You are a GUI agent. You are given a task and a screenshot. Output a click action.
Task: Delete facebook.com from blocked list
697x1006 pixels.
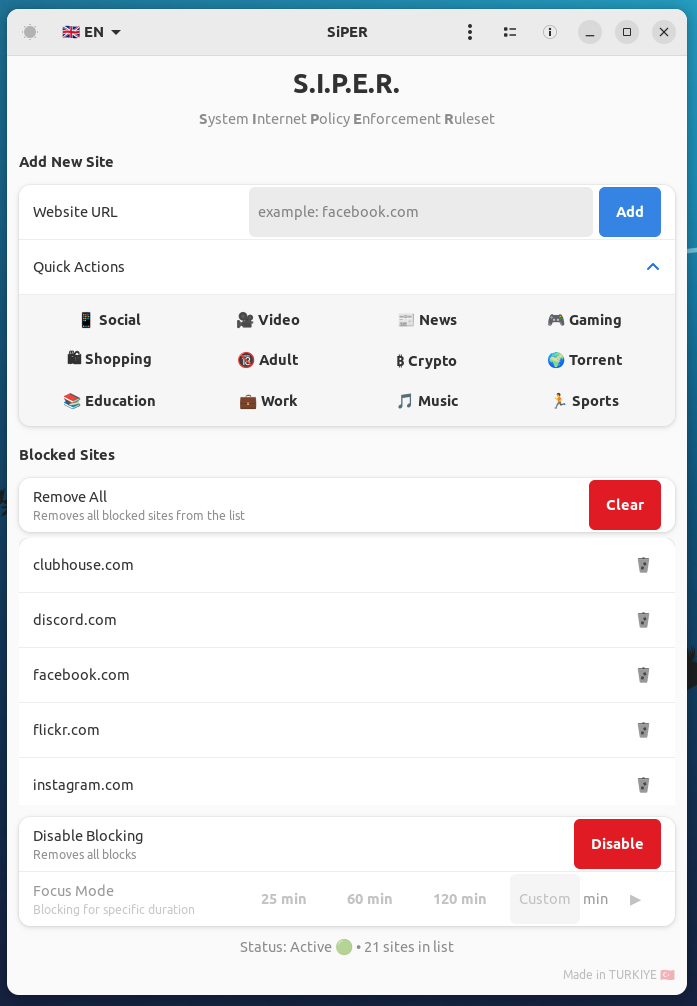644,675
